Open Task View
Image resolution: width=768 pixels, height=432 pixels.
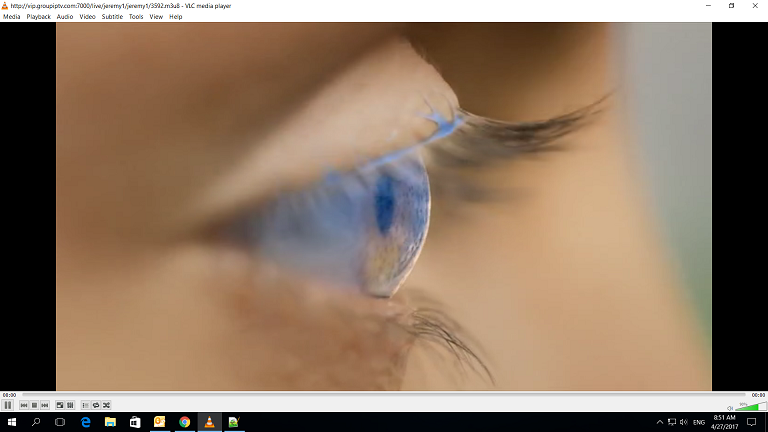click(60, 422)
